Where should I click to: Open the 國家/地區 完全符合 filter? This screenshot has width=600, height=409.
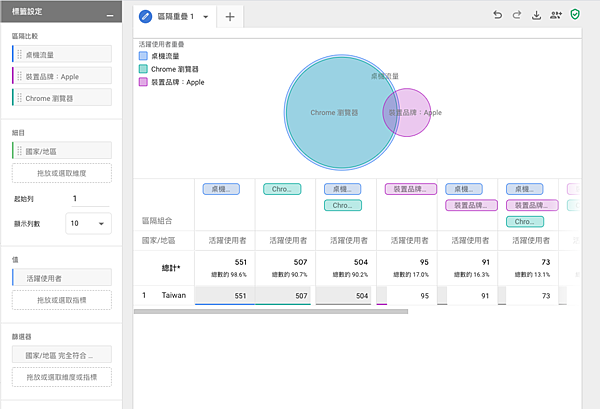(62, 355)
